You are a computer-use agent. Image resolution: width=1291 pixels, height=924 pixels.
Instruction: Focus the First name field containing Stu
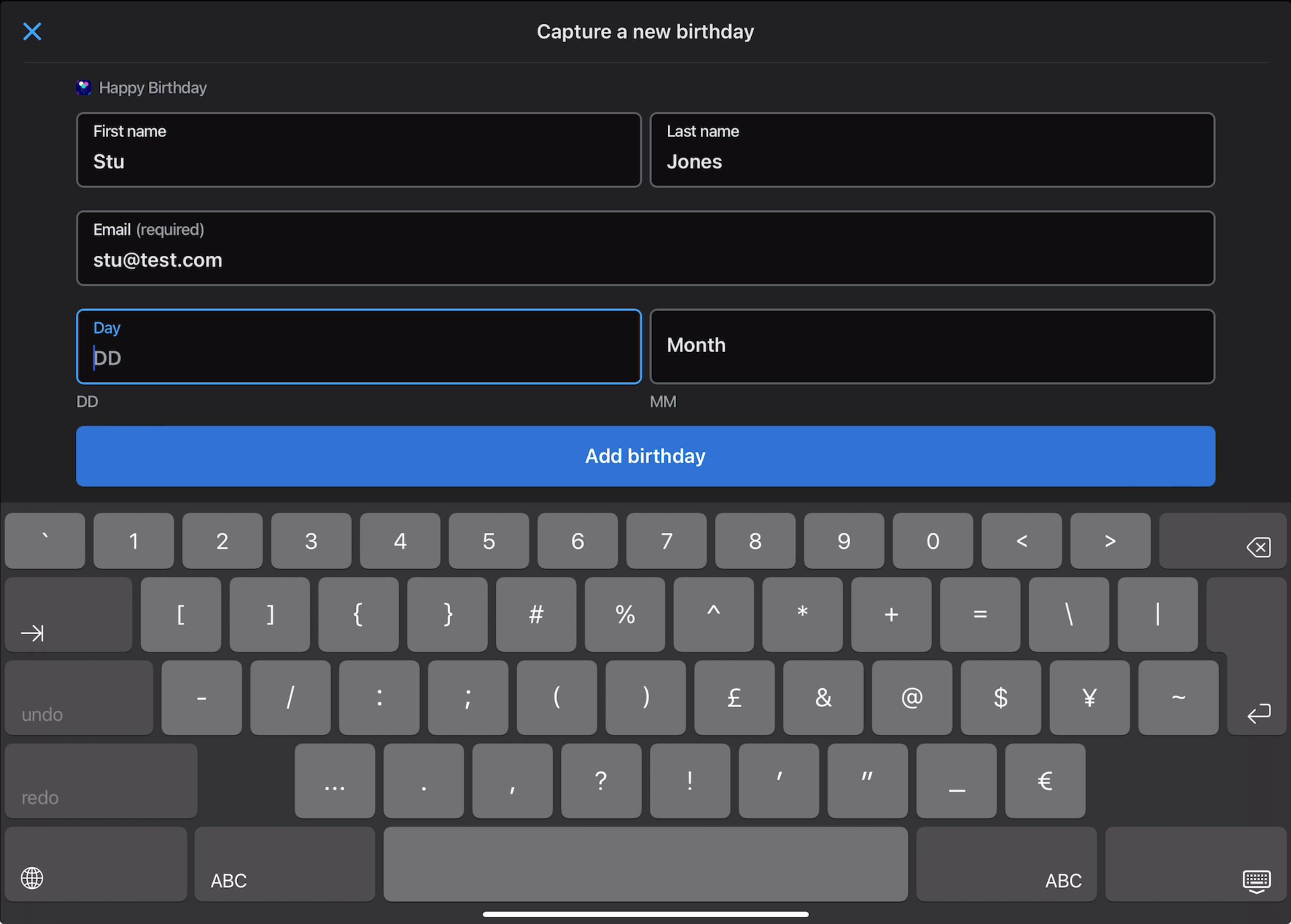[359, 150]
